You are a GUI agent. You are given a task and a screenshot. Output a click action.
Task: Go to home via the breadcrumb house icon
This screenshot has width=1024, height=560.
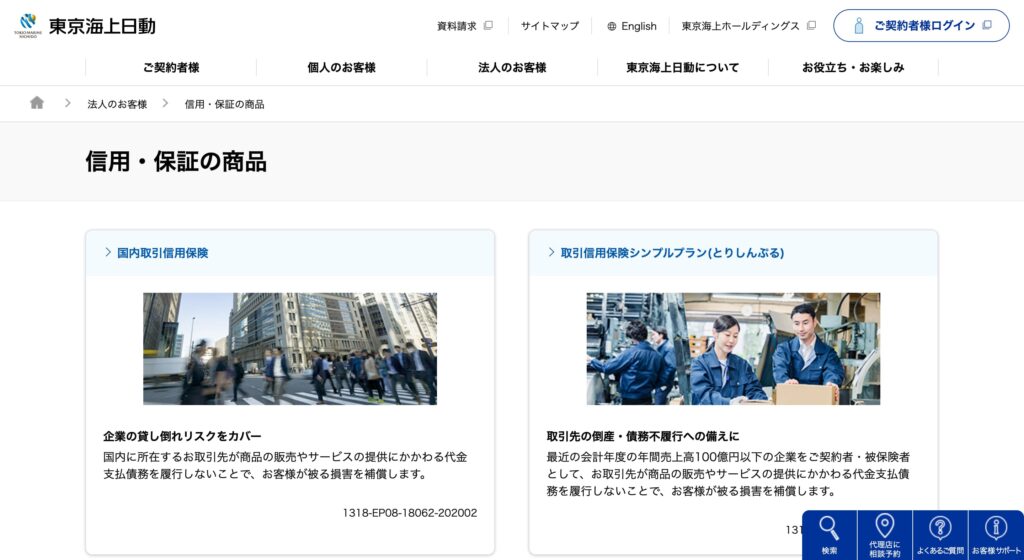[37, 103]
